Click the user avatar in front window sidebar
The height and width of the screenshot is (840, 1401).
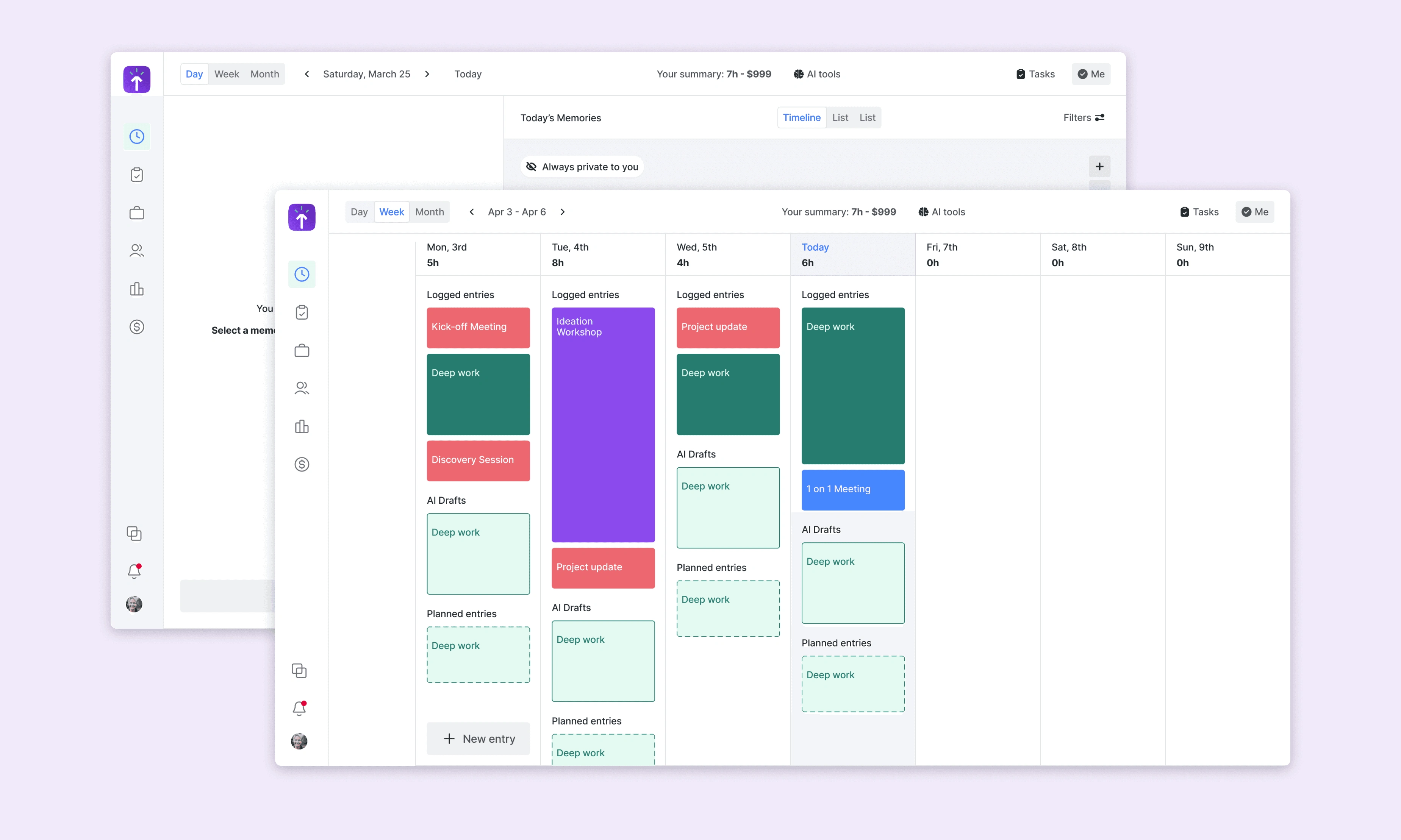pos(299,741)
